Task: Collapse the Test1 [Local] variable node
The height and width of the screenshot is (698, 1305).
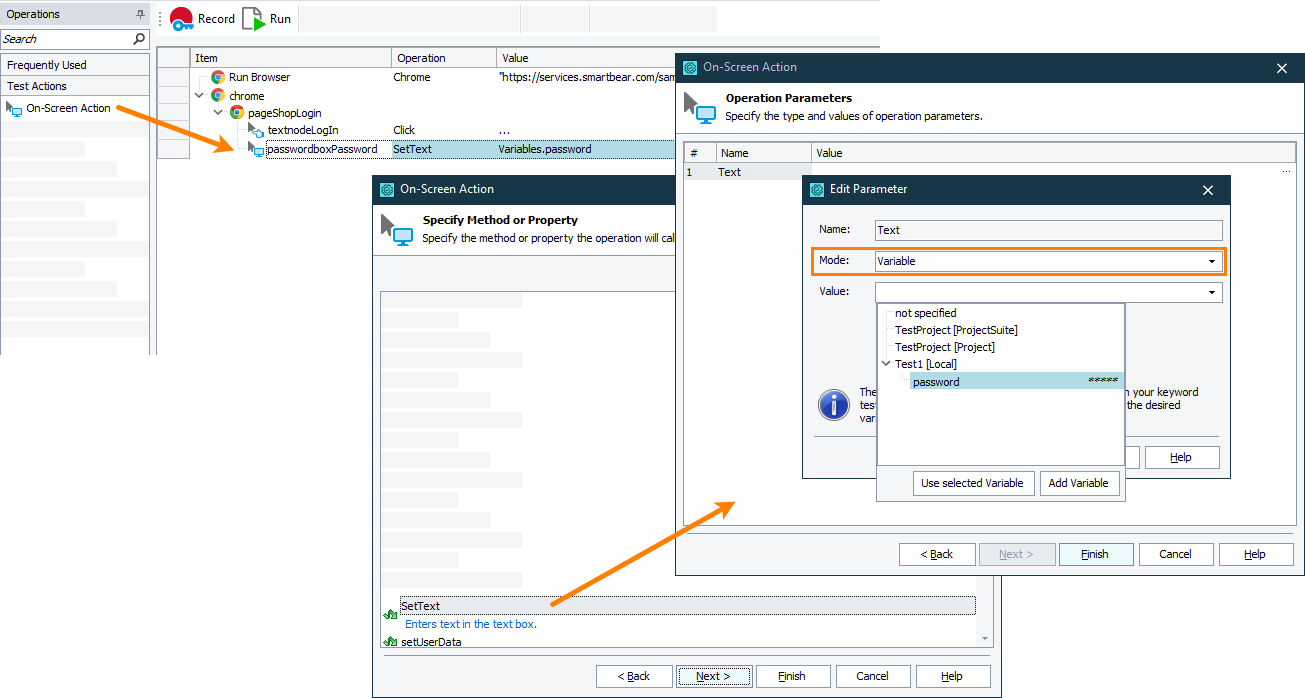Action: pyautogui.click(x=886, y=363)
